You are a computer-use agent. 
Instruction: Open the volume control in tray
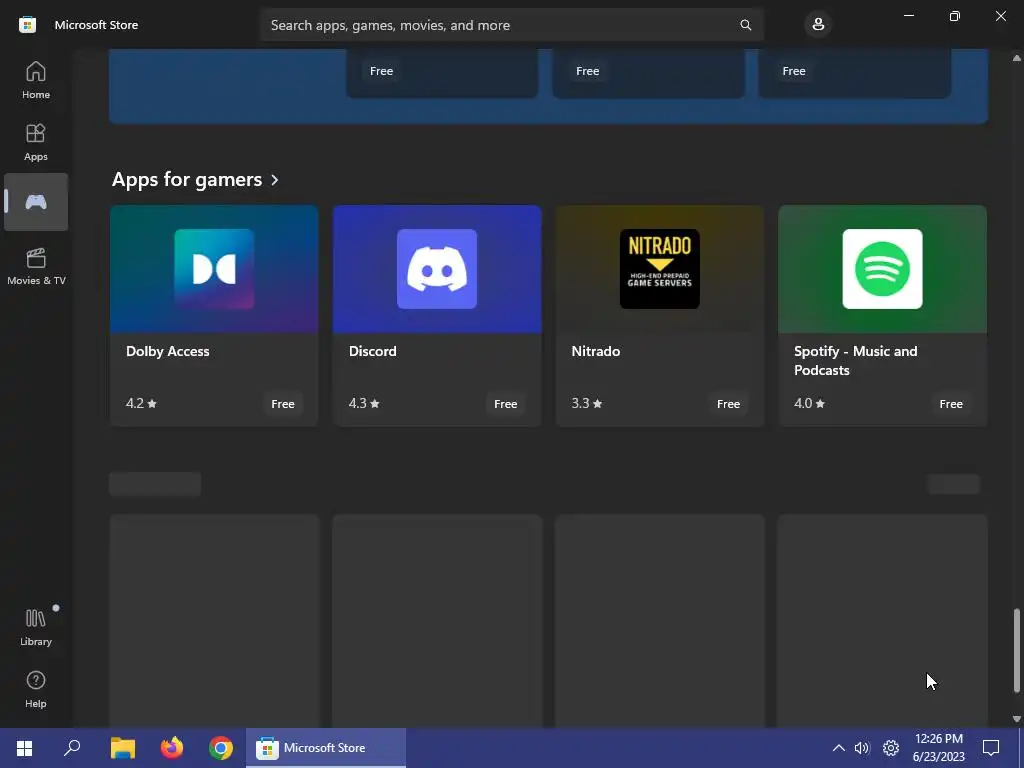862,748
